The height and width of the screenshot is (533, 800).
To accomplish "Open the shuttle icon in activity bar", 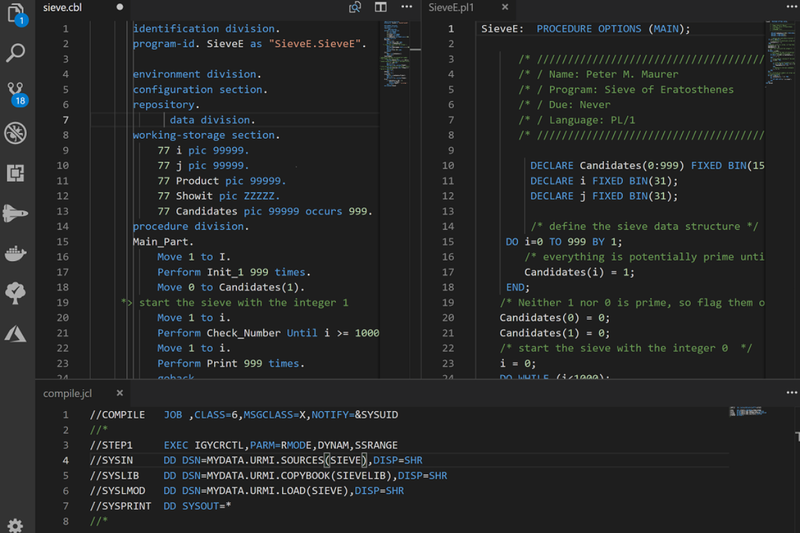I will (15, 213).
